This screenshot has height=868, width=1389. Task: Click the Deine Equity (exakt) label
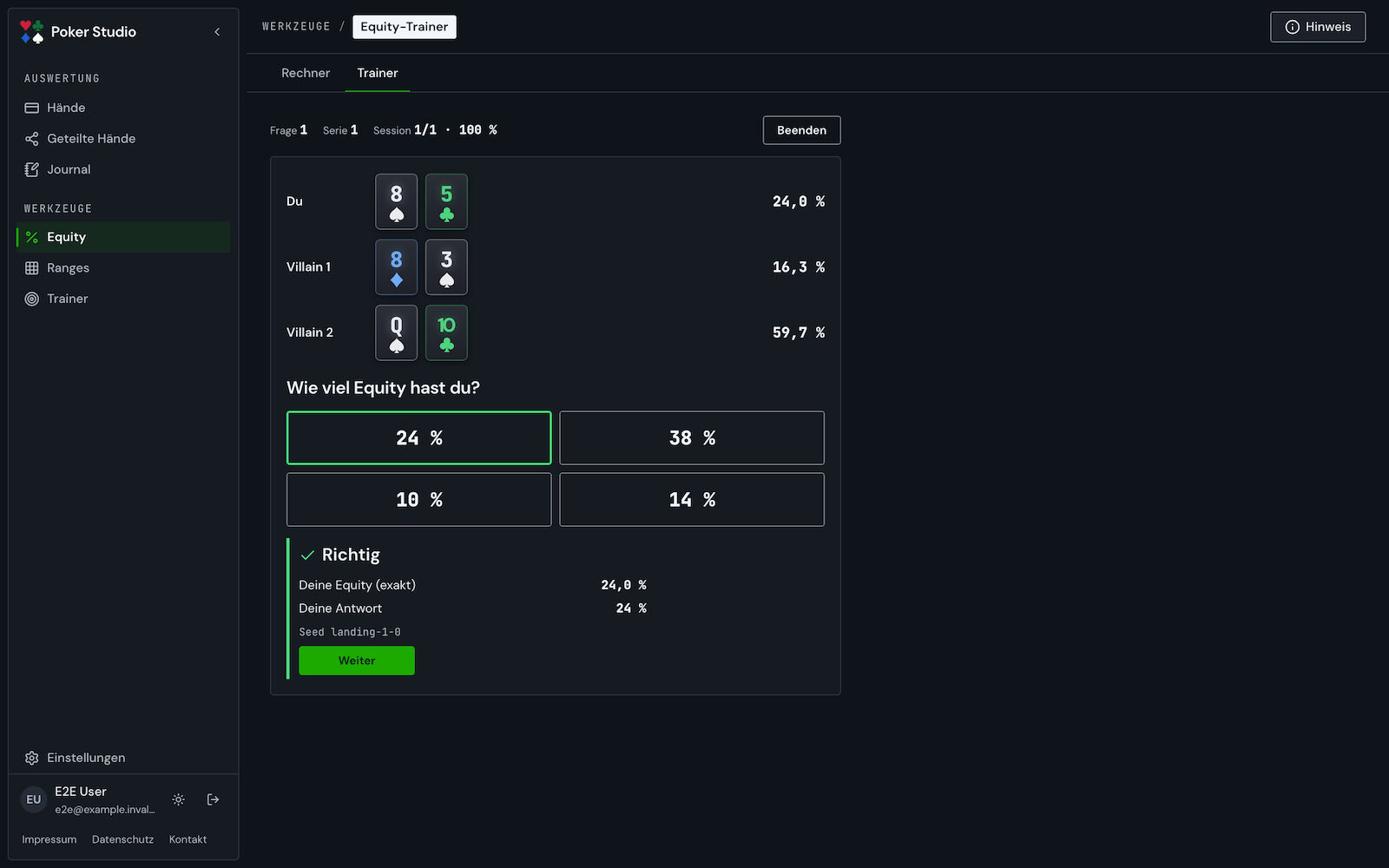coord(358,585)
